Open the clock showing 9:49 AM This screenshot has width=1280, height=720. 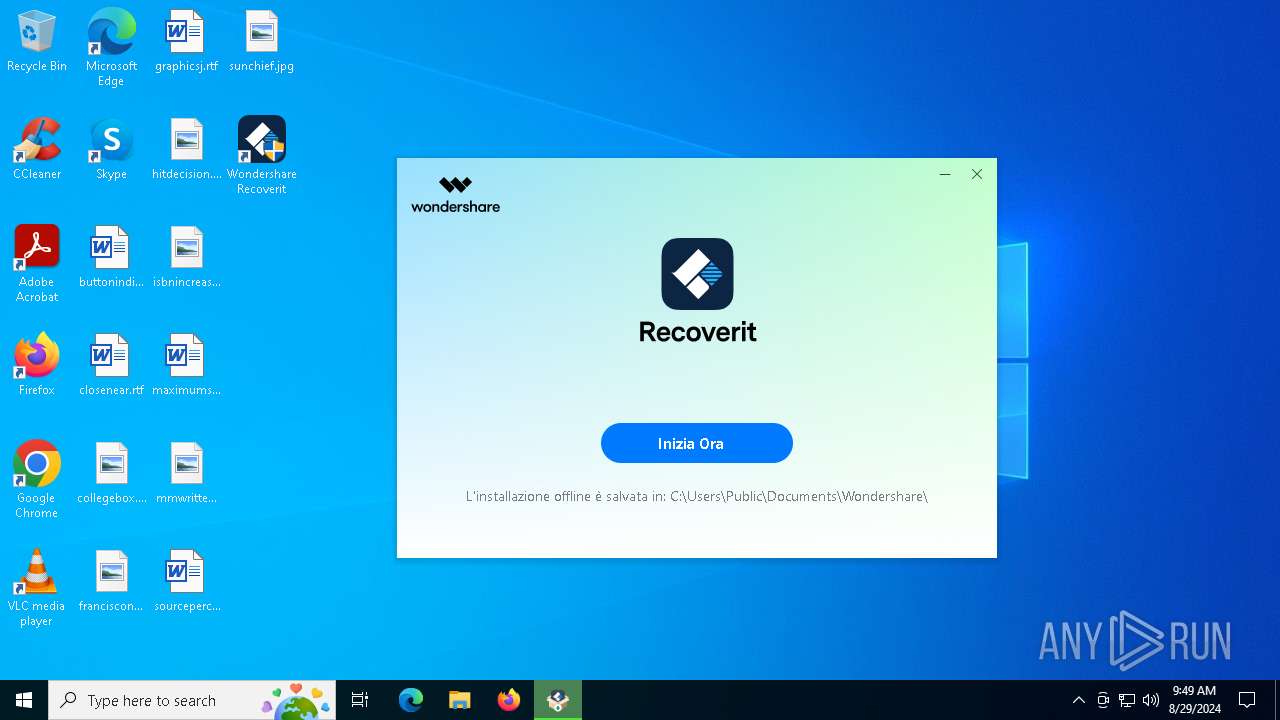click(x=1194, y=700)
